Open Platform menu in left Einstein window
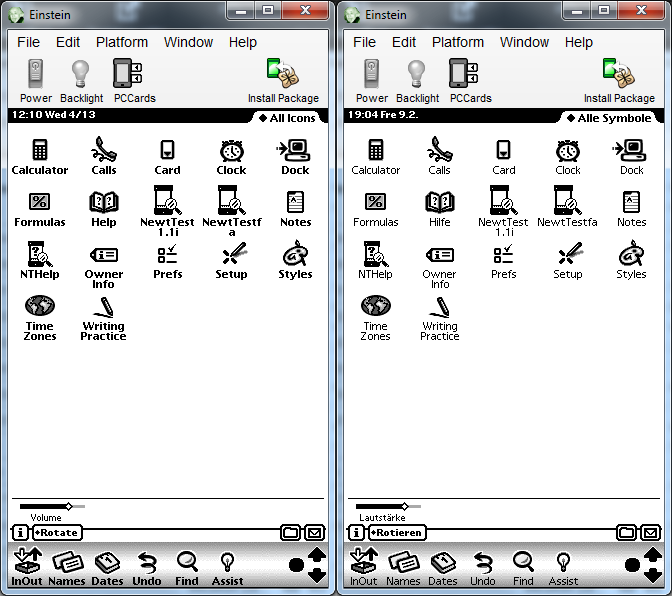This screenshot has height=596, width=672. (x=122, y=42)
